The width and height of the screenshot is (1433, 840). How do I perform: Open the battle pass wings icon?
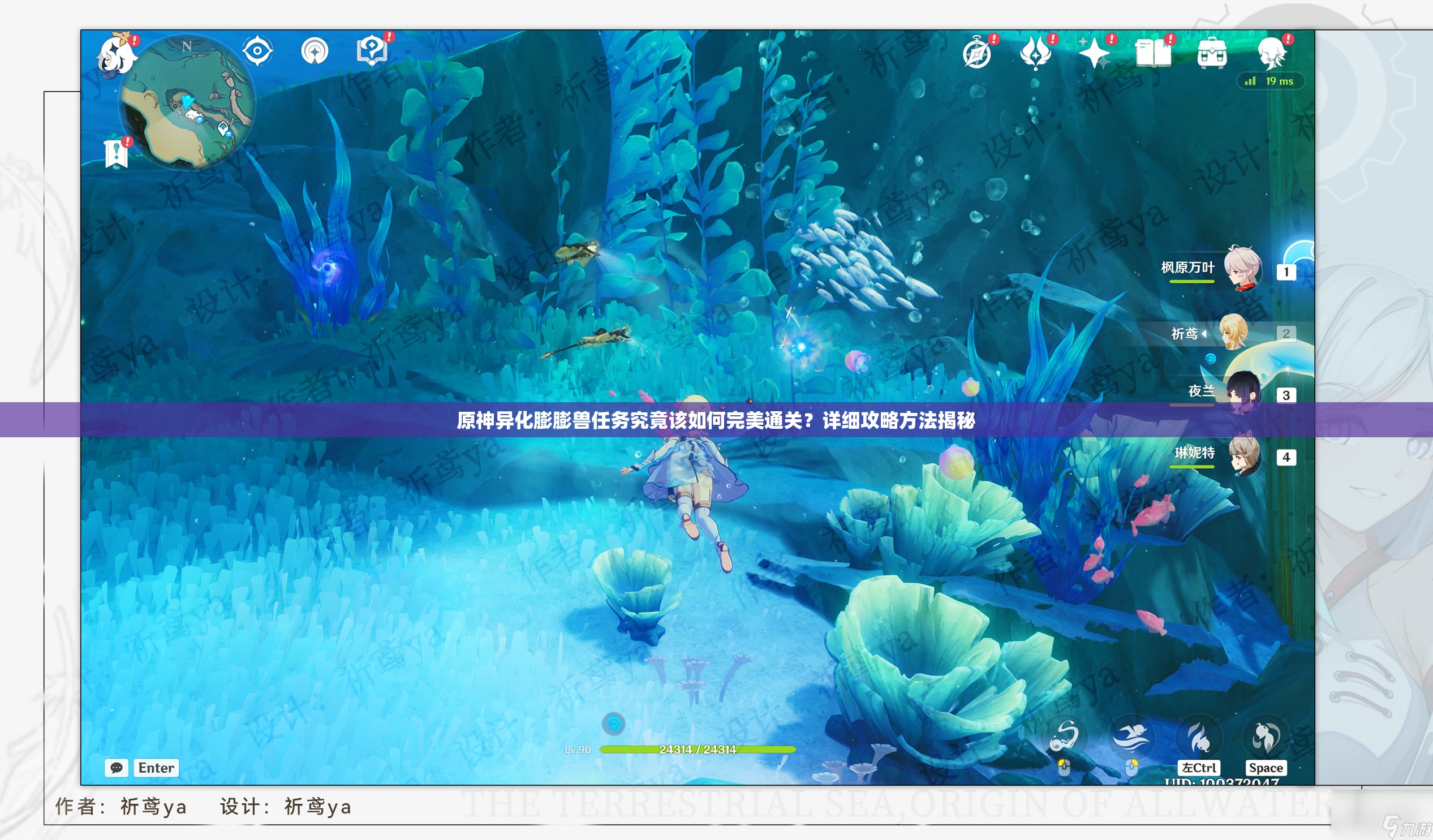pos(1035,53)
